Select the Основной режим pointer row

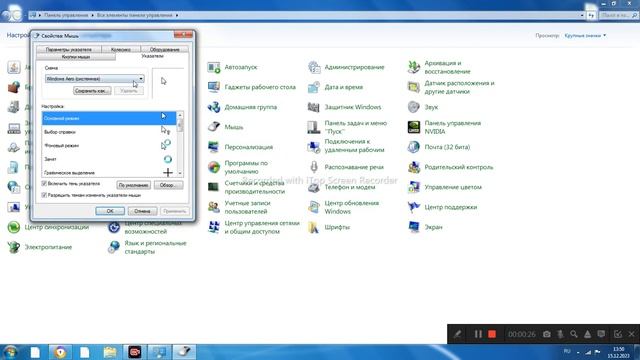pos(109,118)
